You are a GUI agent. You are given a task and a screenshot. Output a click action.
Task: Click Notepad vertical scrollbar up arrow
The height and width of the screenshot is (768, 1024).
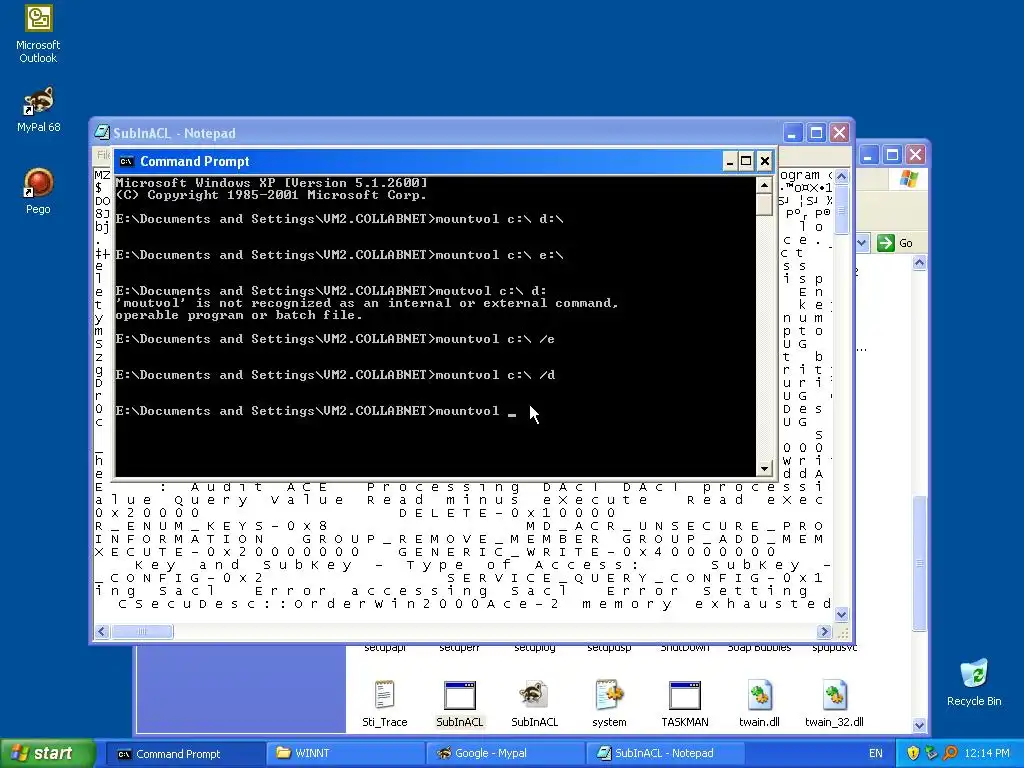[841, 176]
